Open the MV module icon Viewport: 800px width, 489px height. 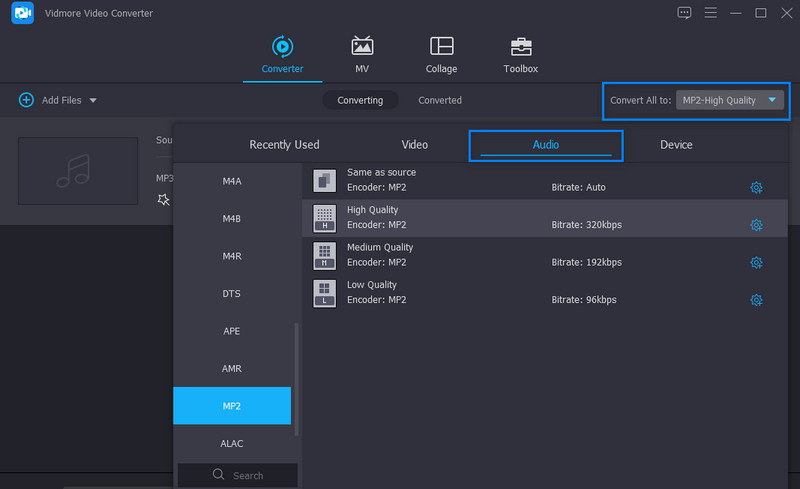[x=362, y=47]
